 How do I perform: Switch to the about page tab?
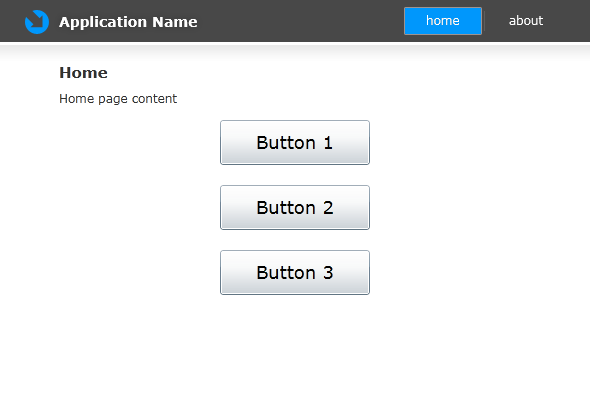(x=526, y=21)
